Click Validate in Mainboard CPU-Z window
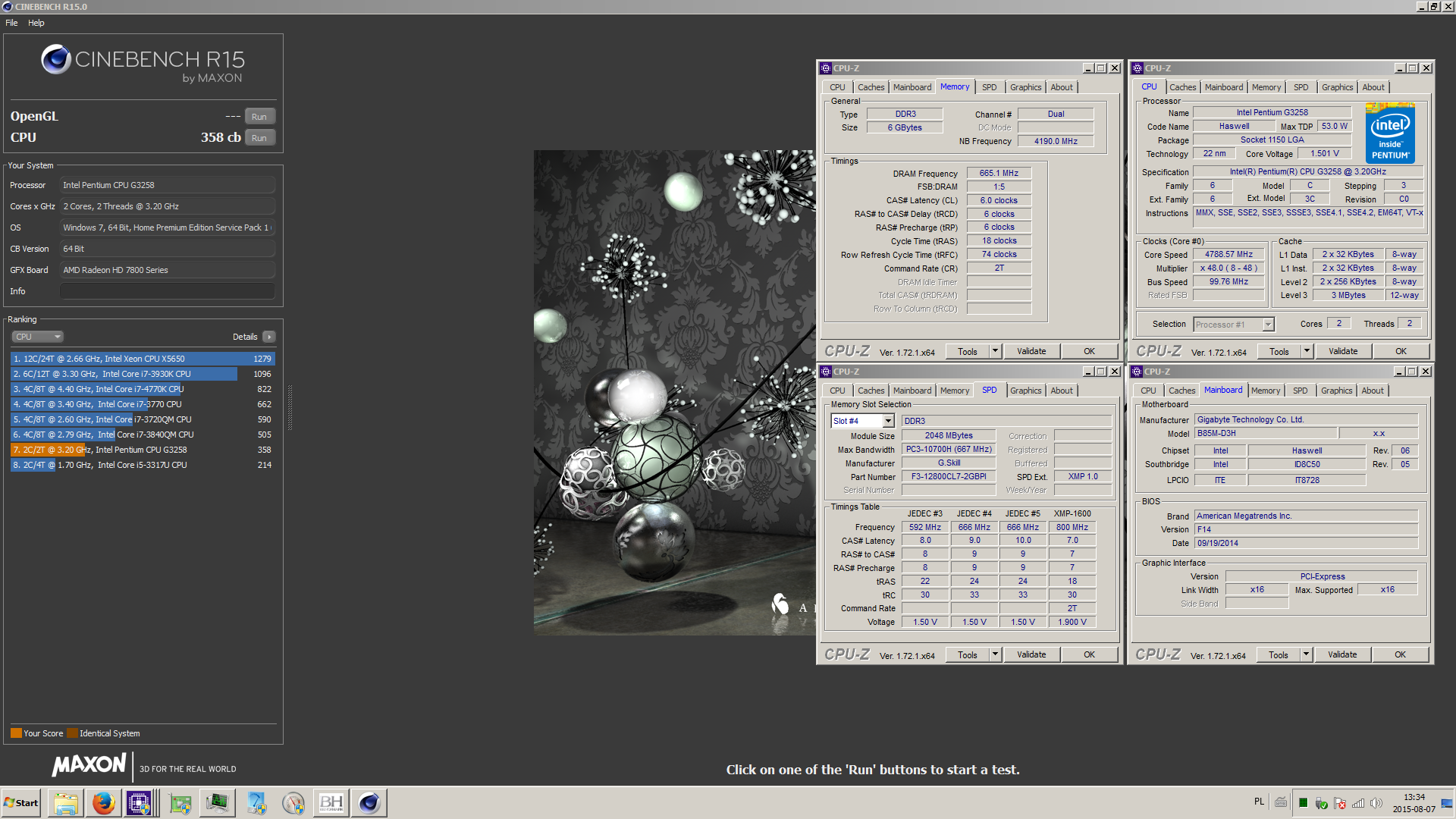Screen dimensions: 1456x819 coord(1342,654)
